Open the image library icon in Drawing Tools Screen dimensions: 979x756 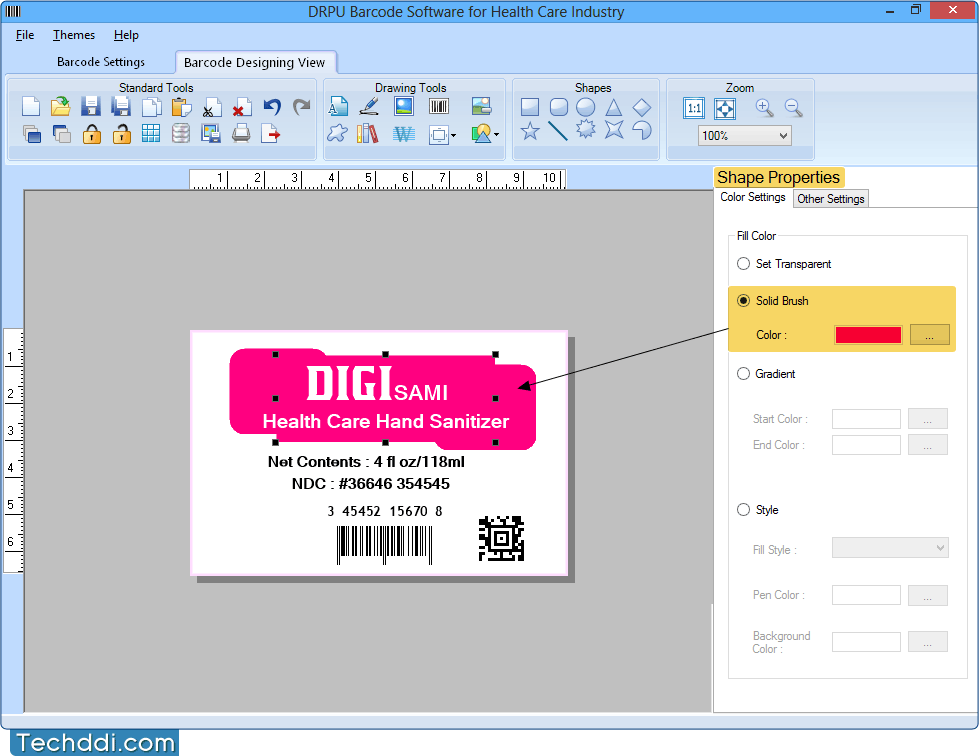[x=481, y=107]
